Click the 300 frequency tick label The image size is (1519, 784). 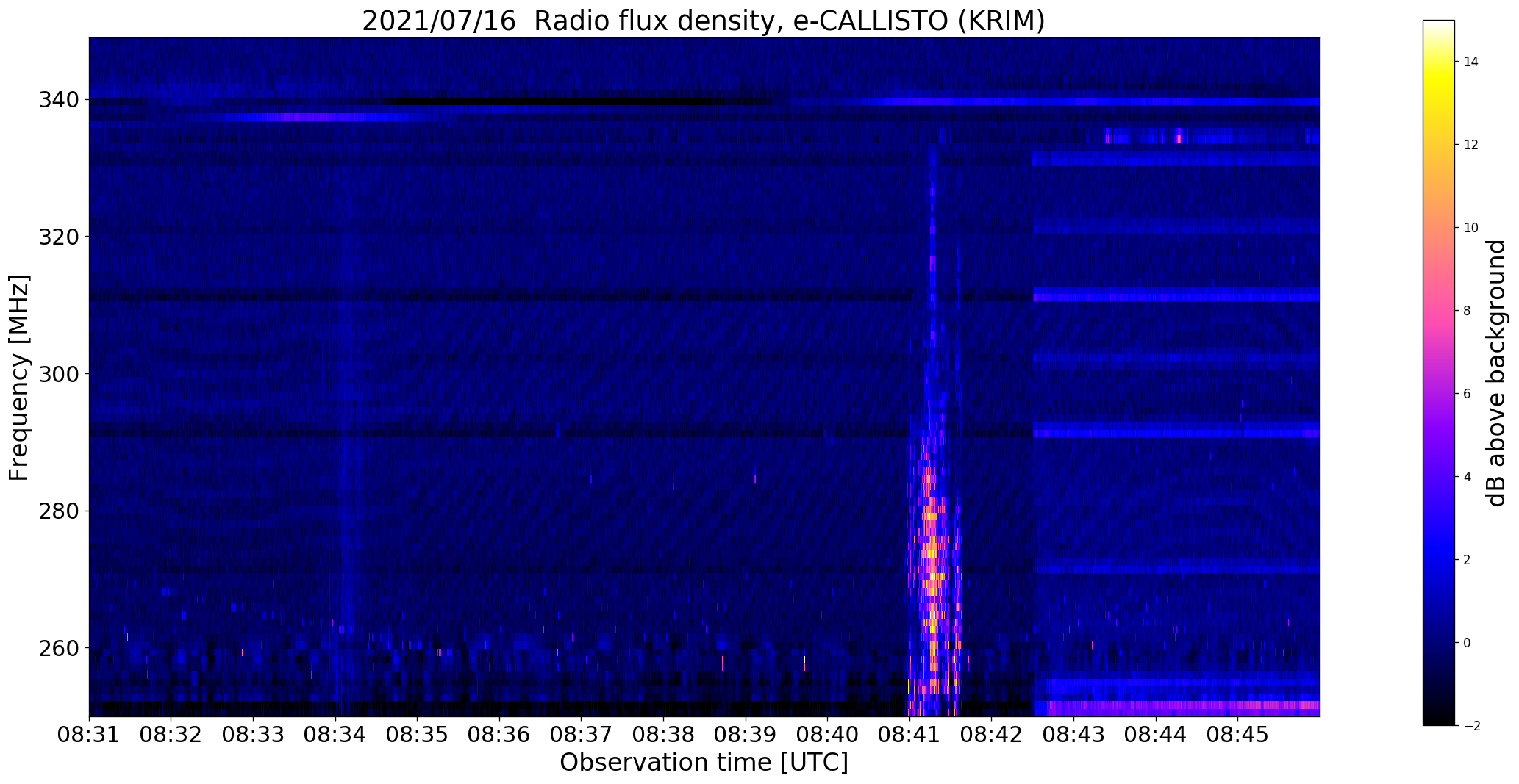tap(60, 374)
